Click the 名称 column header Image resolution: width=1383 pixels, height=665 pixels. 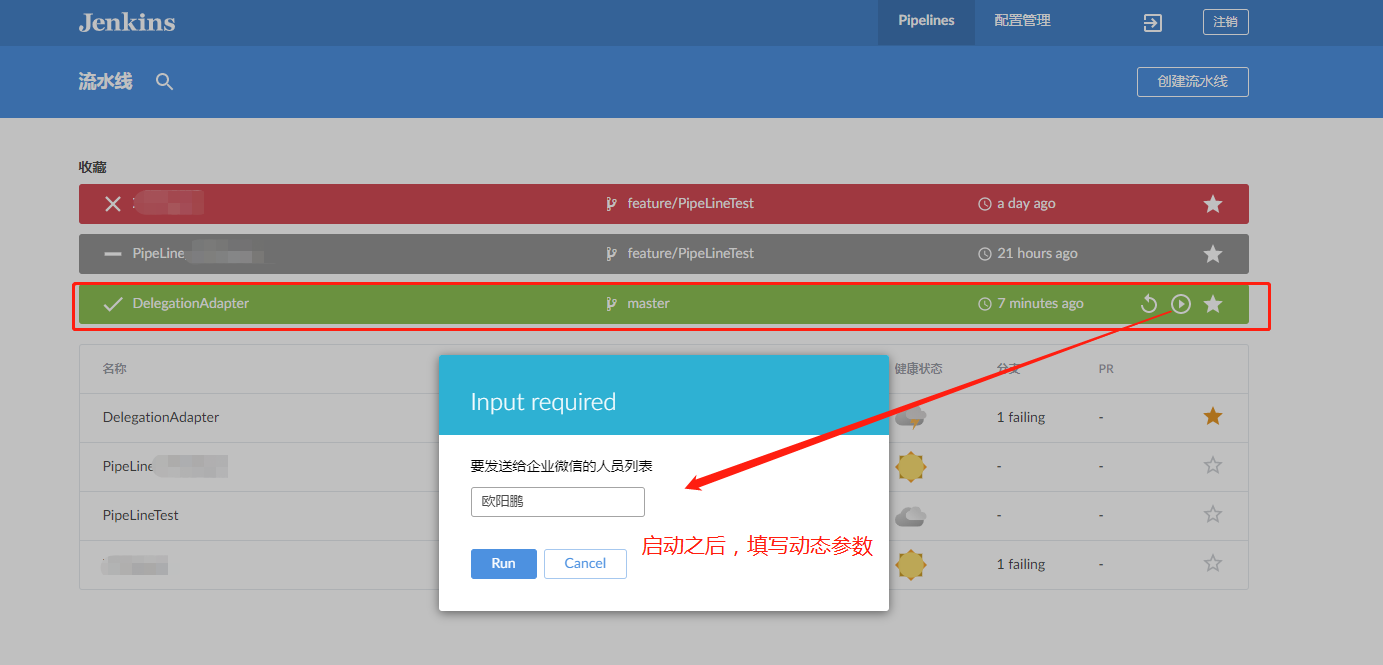tap(113, 368)
